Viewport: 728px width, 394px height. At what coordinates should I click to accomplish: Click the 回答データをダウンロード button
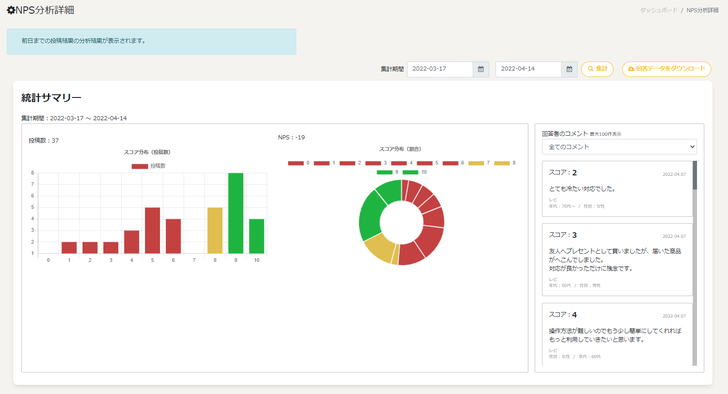(666, 69)
